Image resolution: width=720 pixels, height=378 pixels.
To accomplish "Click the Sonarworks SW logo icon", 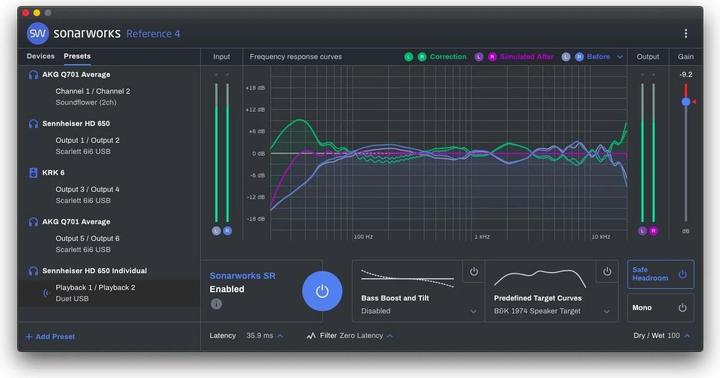I will [38, 34].
